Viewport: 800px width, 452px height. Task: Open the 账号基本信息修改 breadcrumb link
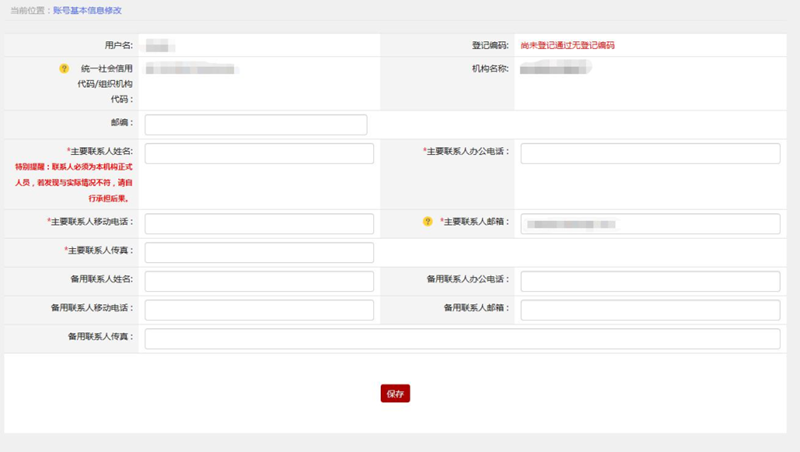[88, 10]
